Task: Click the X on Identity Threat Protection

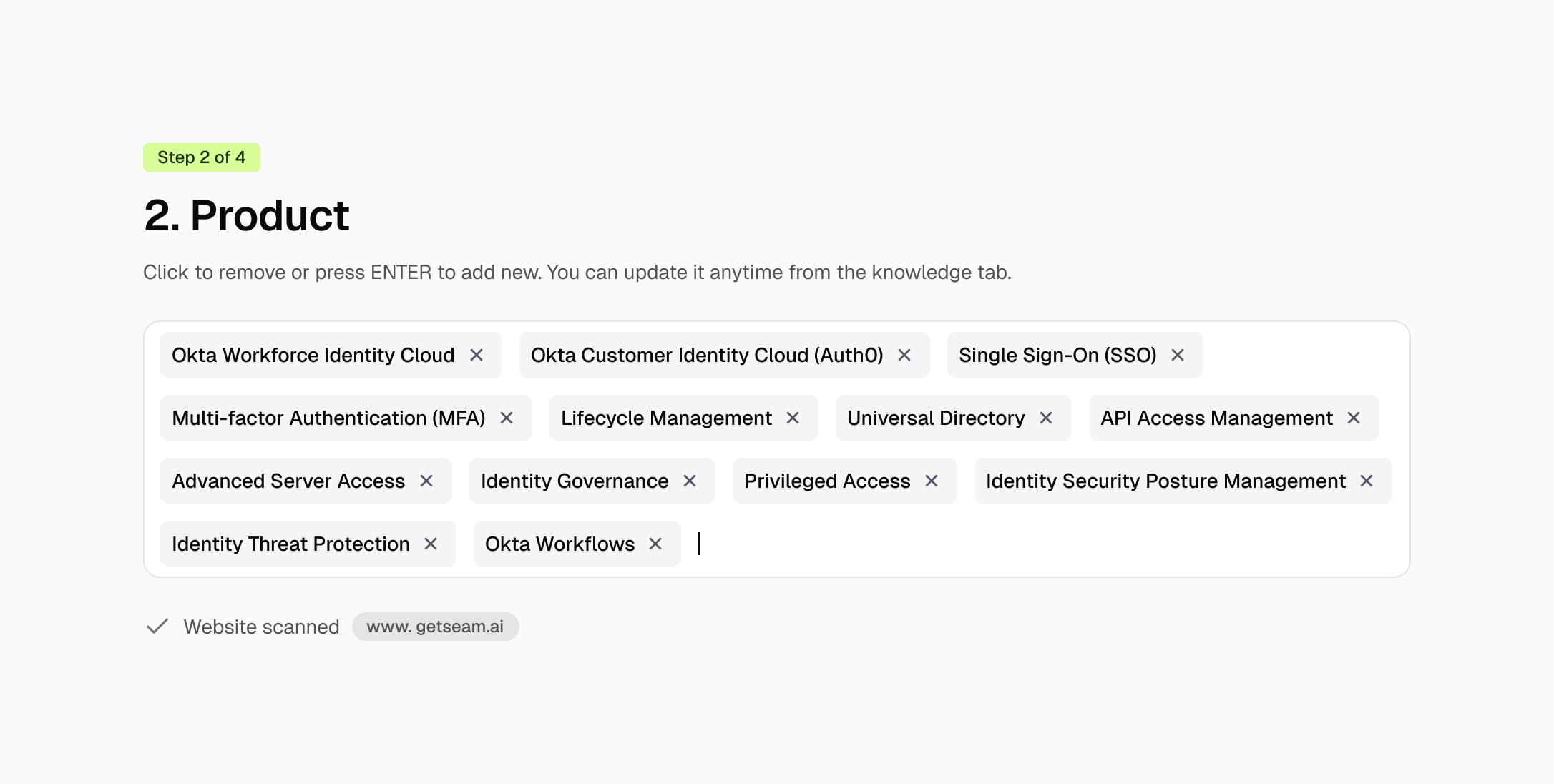Action: coord(431,544)
